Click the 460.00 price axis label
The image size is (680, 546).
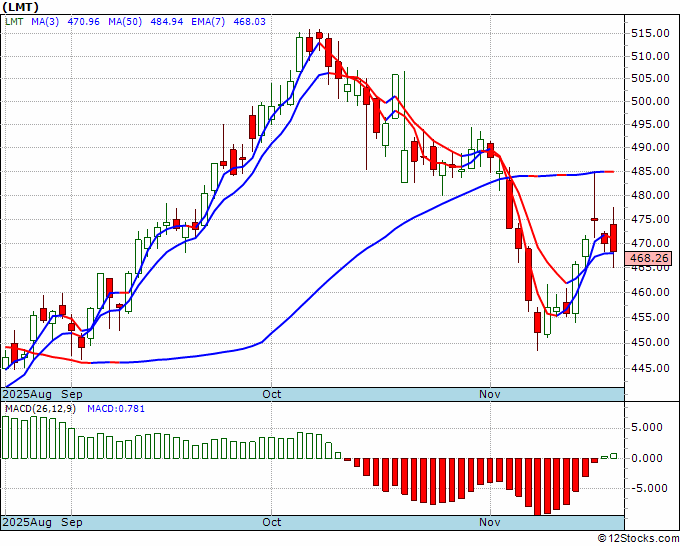pyautogui.click(x=649, y=292)
